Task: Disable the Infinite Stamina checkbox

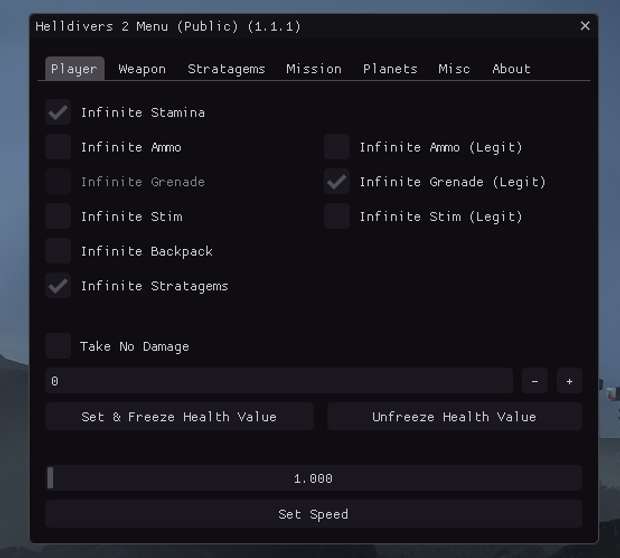Action: 58,113
